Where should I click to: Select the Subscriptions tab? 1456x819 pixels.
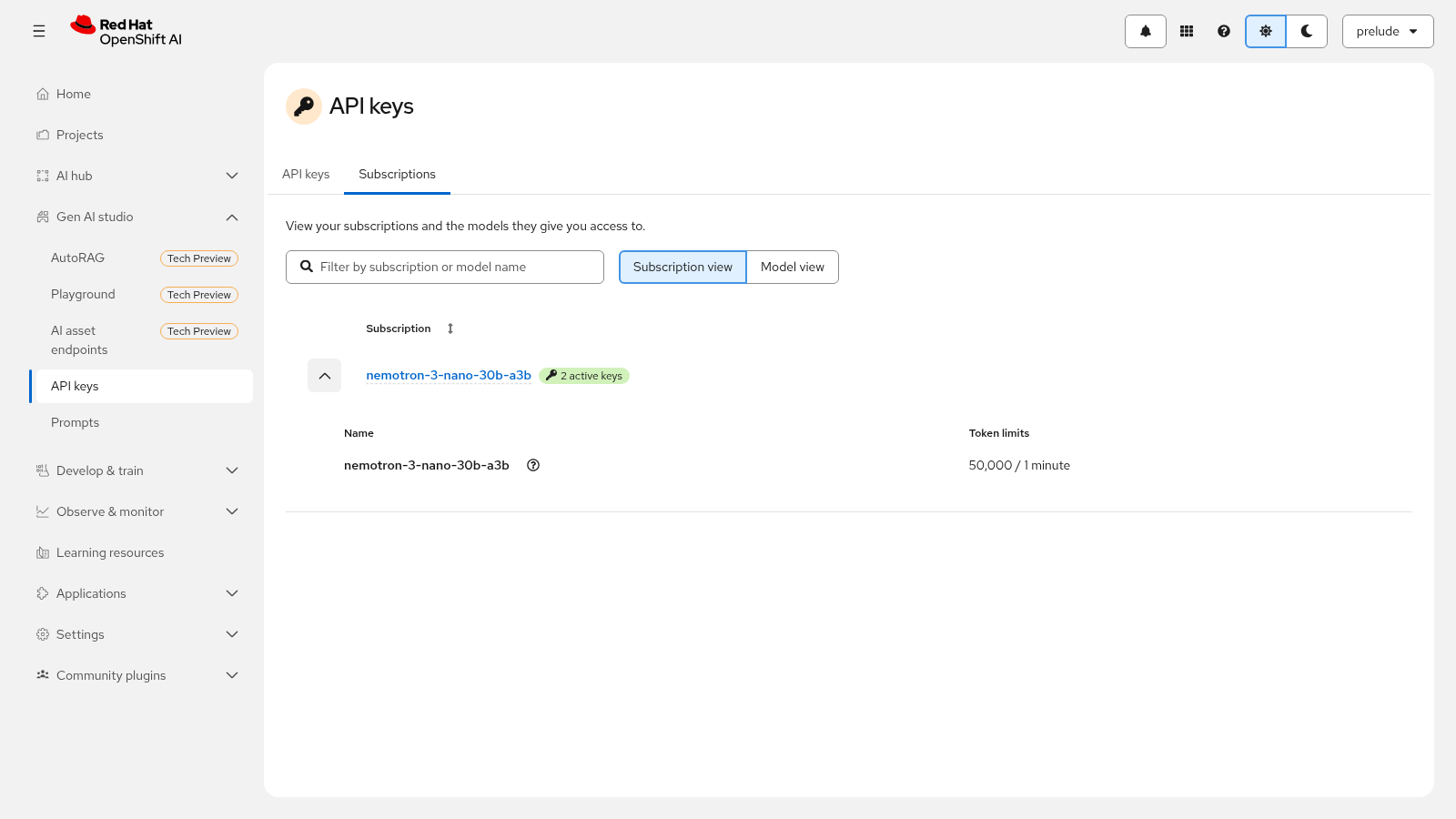[397, 174]
